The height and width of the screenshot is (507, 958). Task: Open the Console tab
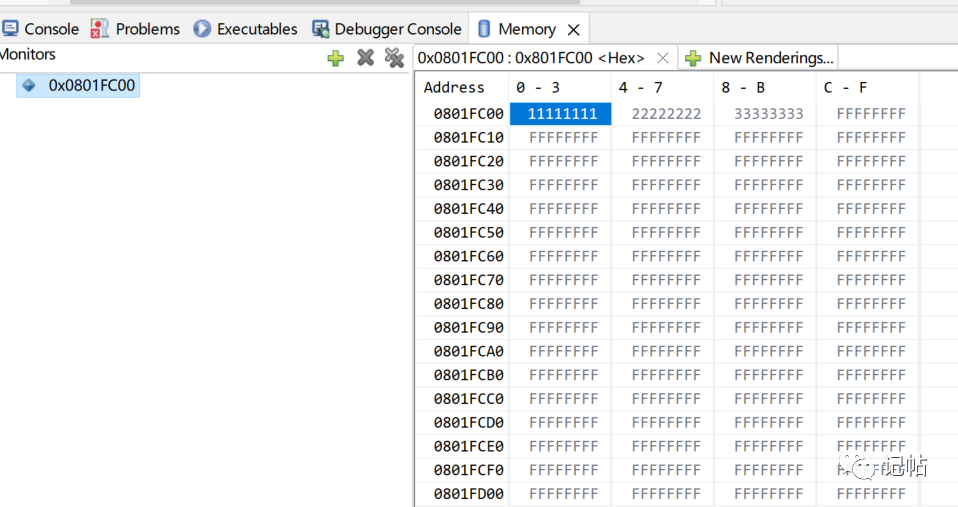click(x=40, y=29)
